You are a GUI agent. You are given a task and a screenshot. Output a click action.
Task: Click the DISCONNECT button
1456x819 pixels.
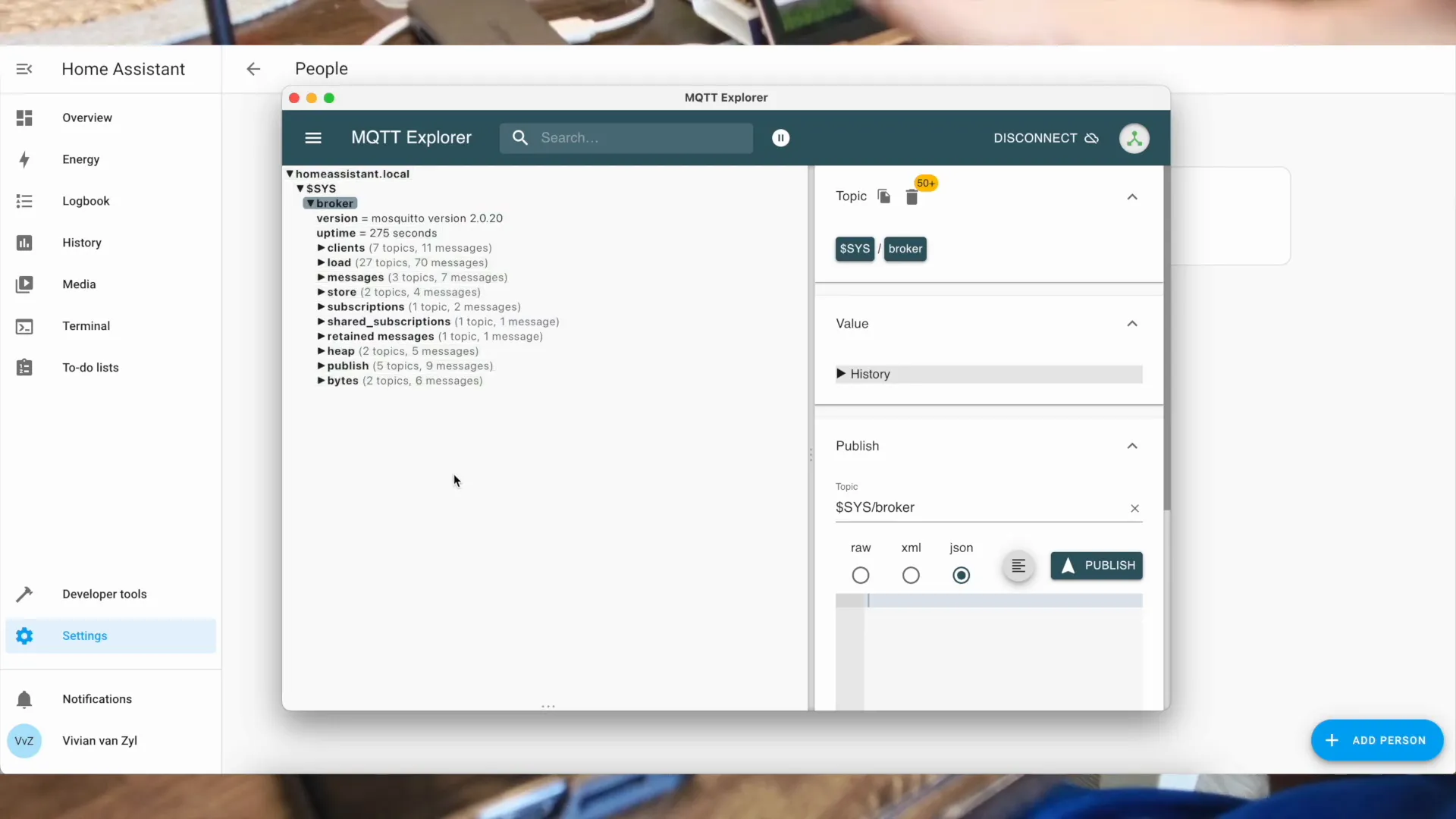1046,138
